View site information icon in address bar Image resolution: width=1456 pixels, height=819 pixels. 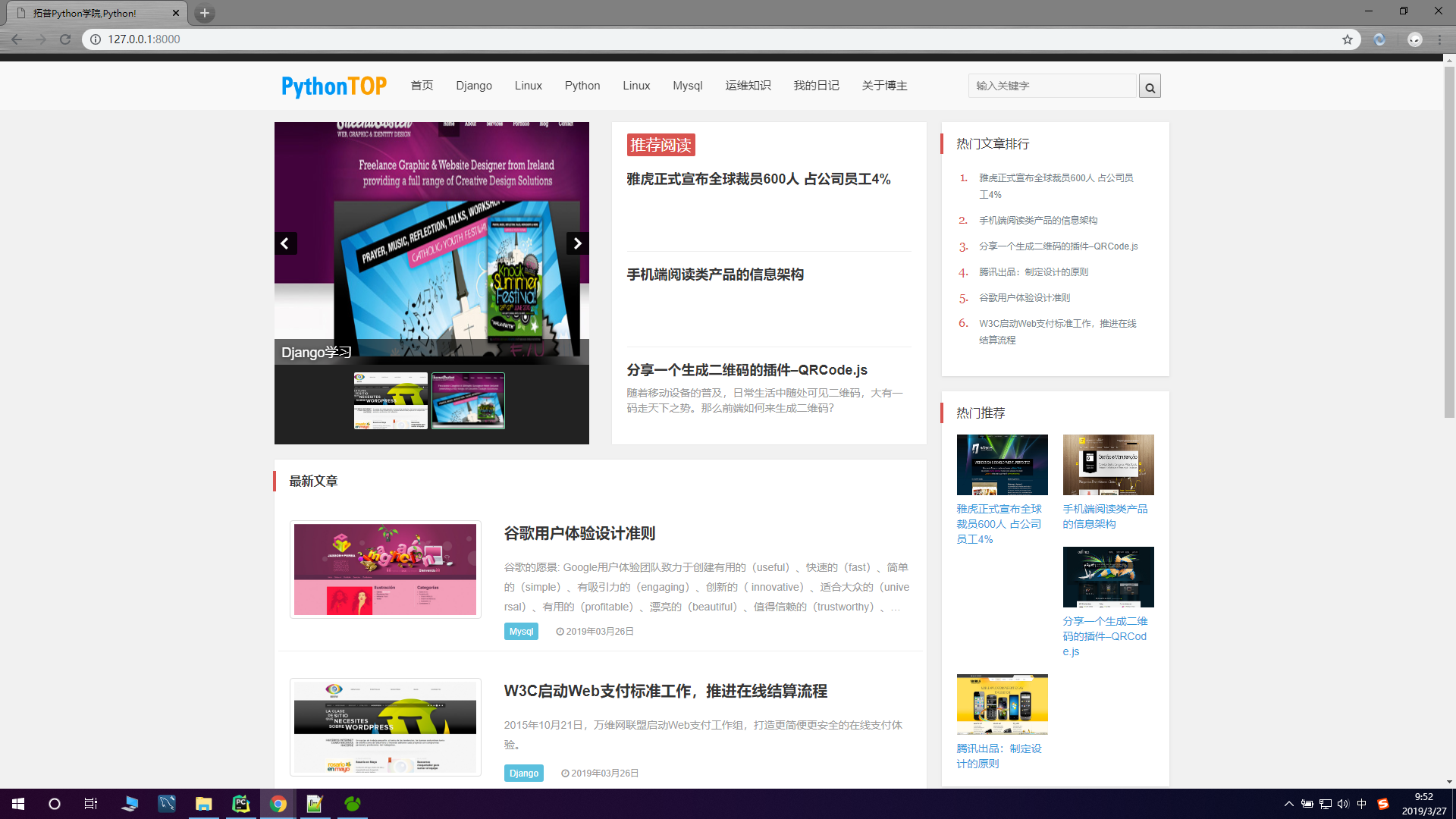[x=95, y=39]
